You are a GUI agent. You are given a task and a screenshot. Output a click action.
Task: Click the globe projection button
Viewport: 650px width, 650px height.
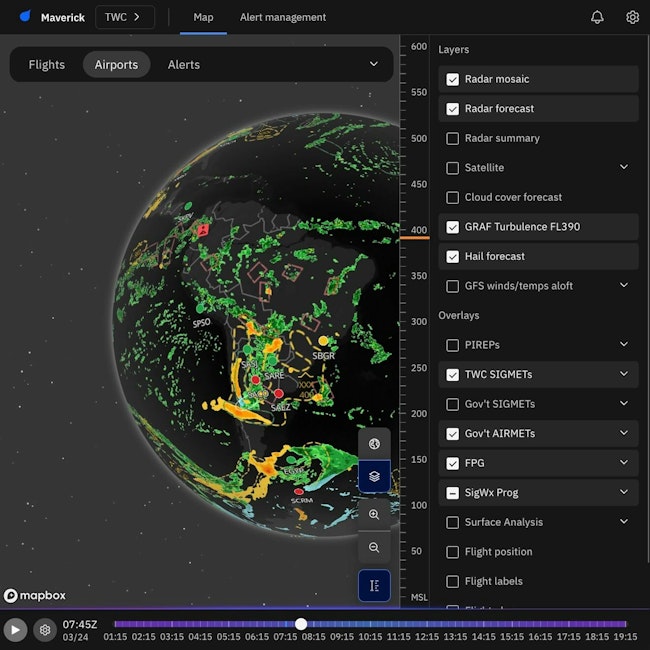pos(374,444)
